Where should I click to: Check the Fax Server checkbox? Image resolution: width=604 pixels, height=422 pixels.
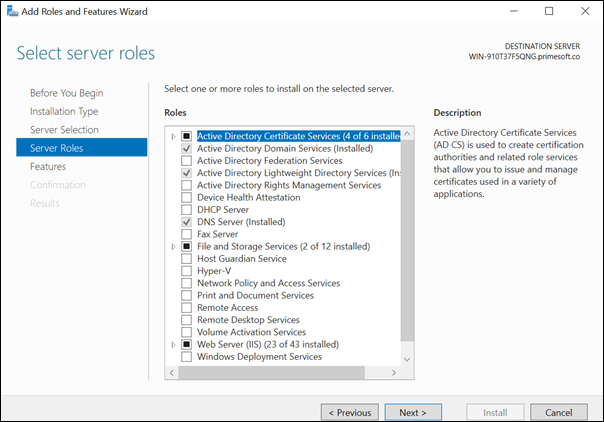click(x=186, y=234)
